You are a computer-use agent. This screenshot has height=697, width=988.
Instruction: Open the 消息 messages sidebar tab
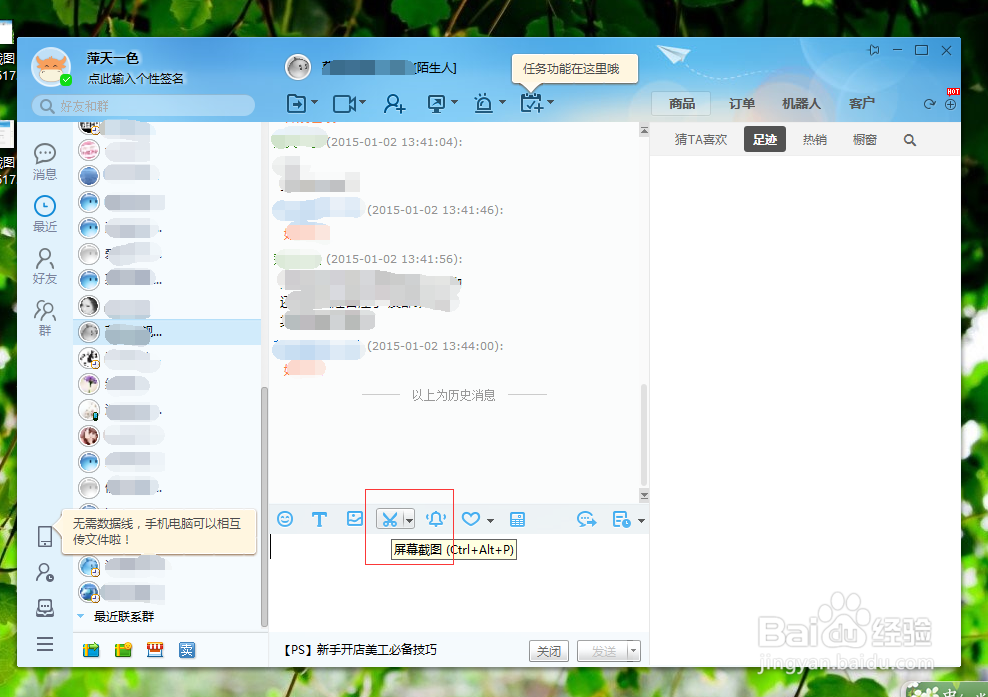pyautogui.click(x=45, y=162)
